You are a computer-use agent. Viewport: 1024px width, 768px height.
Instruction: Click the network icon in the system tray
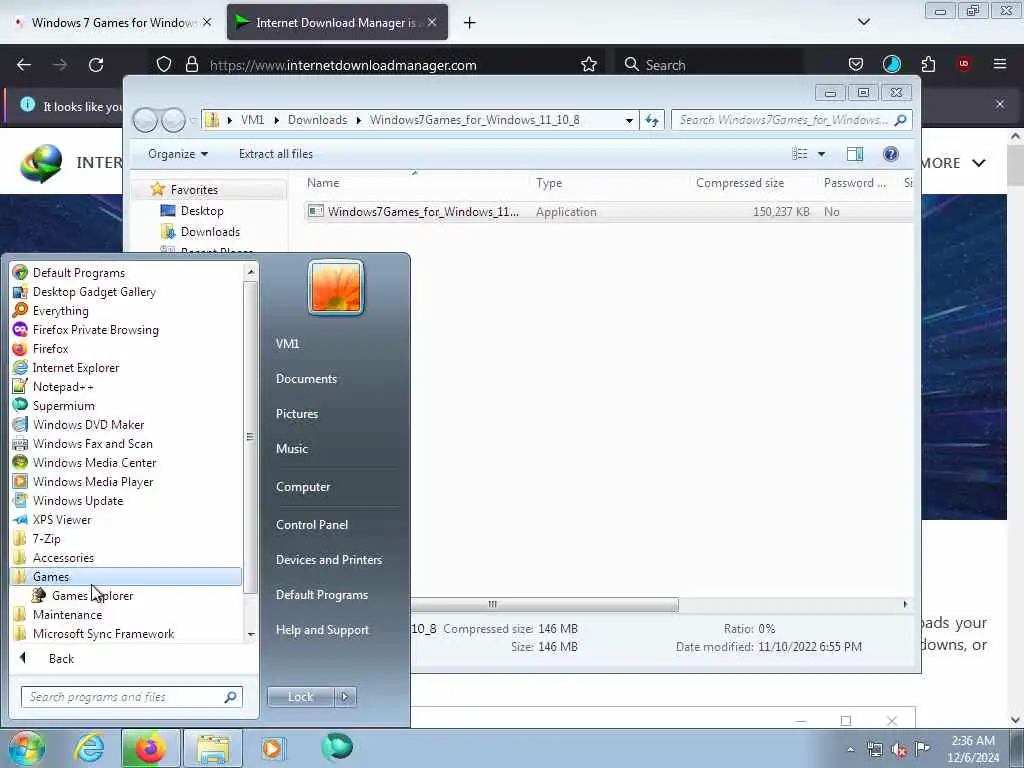tap(875, 750)
